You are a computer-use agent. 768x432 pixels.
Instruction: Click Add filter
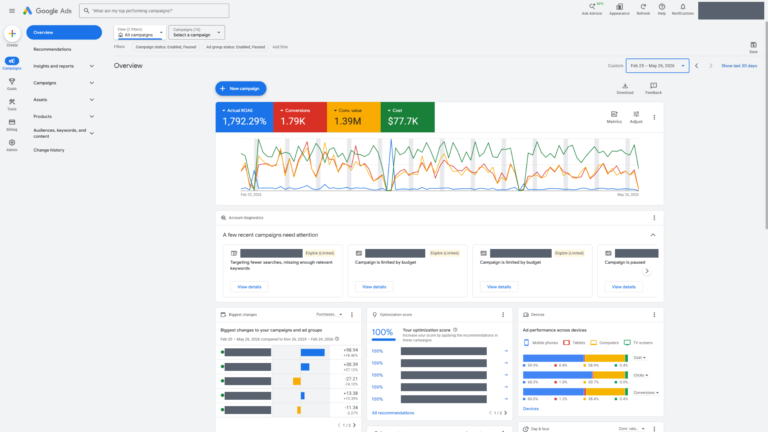pyautogui.click(x=280, y=47)
